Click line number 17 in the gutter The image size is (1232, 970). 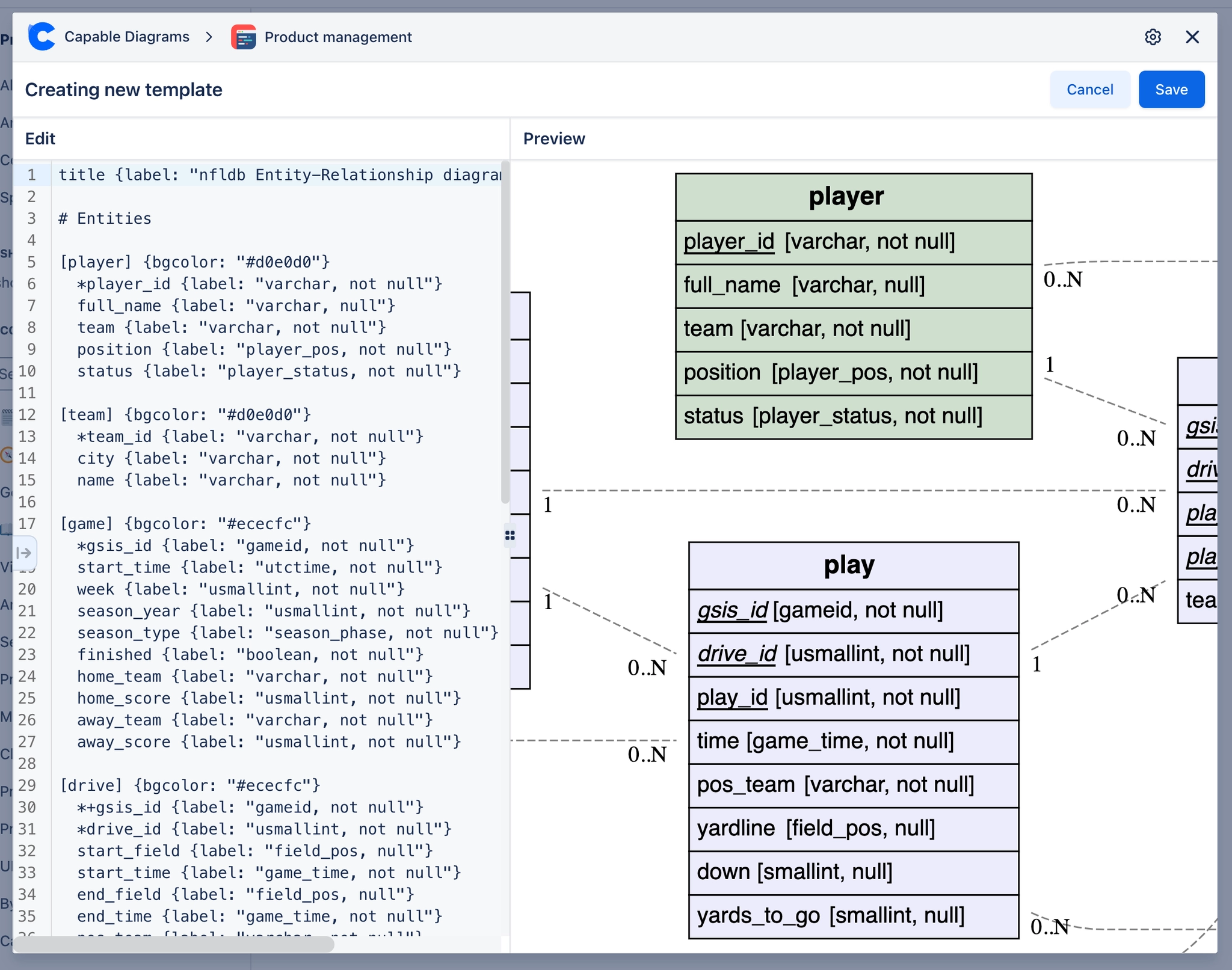point(28,523)
